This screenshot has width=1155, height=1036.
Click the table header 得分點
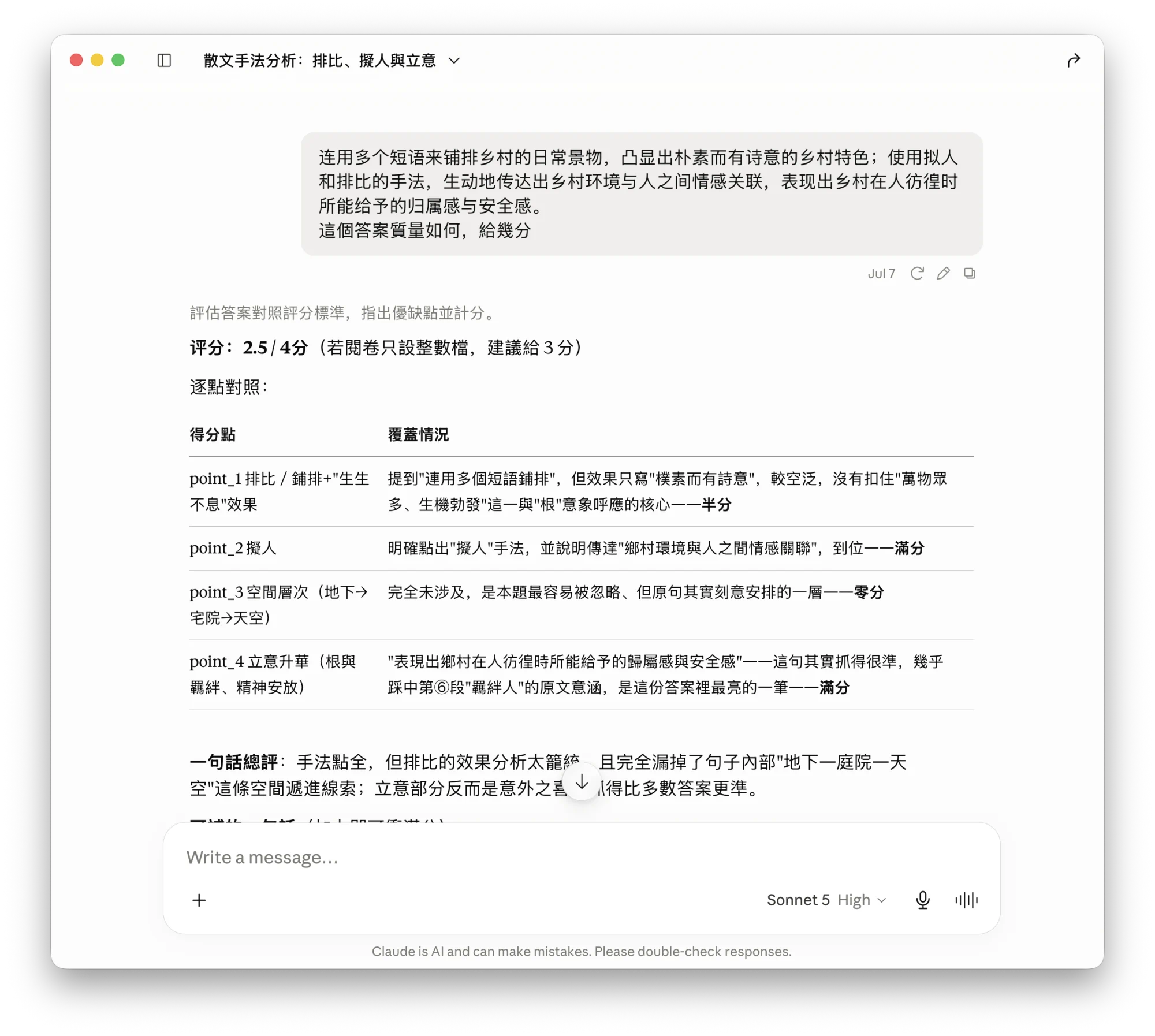213,435
